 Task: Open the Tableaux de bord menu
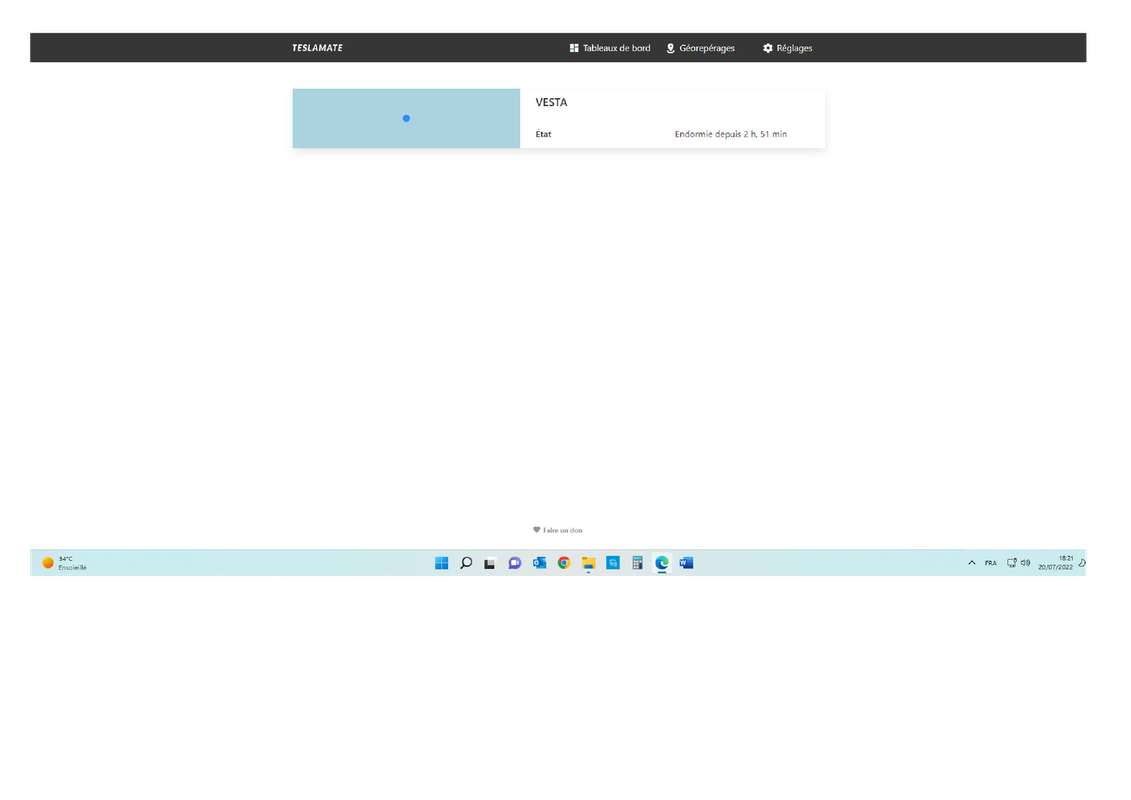coord(609,48)
